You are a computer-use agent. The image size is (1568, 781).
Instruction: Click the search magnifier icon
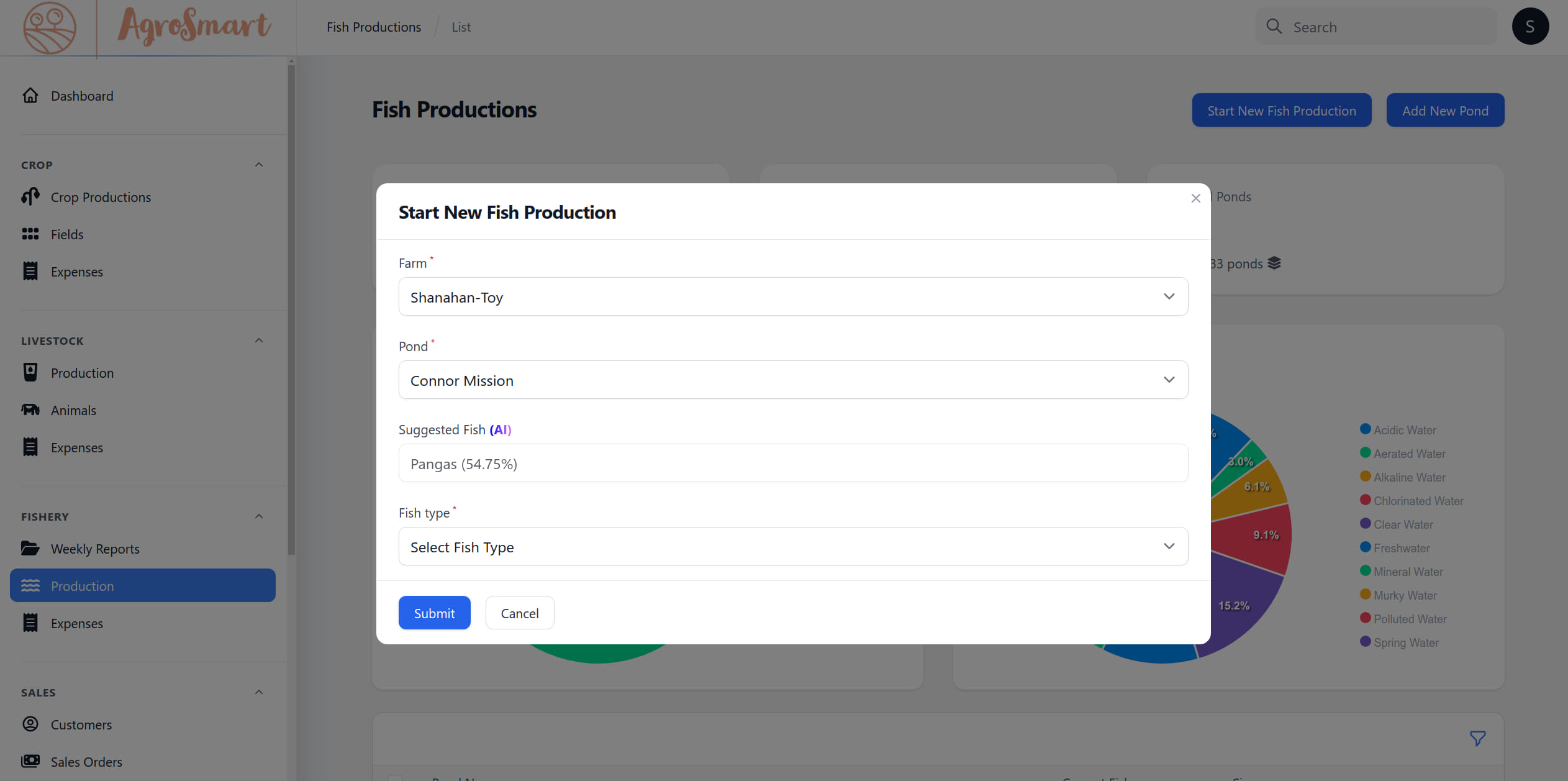click(x=1274, y=27)
